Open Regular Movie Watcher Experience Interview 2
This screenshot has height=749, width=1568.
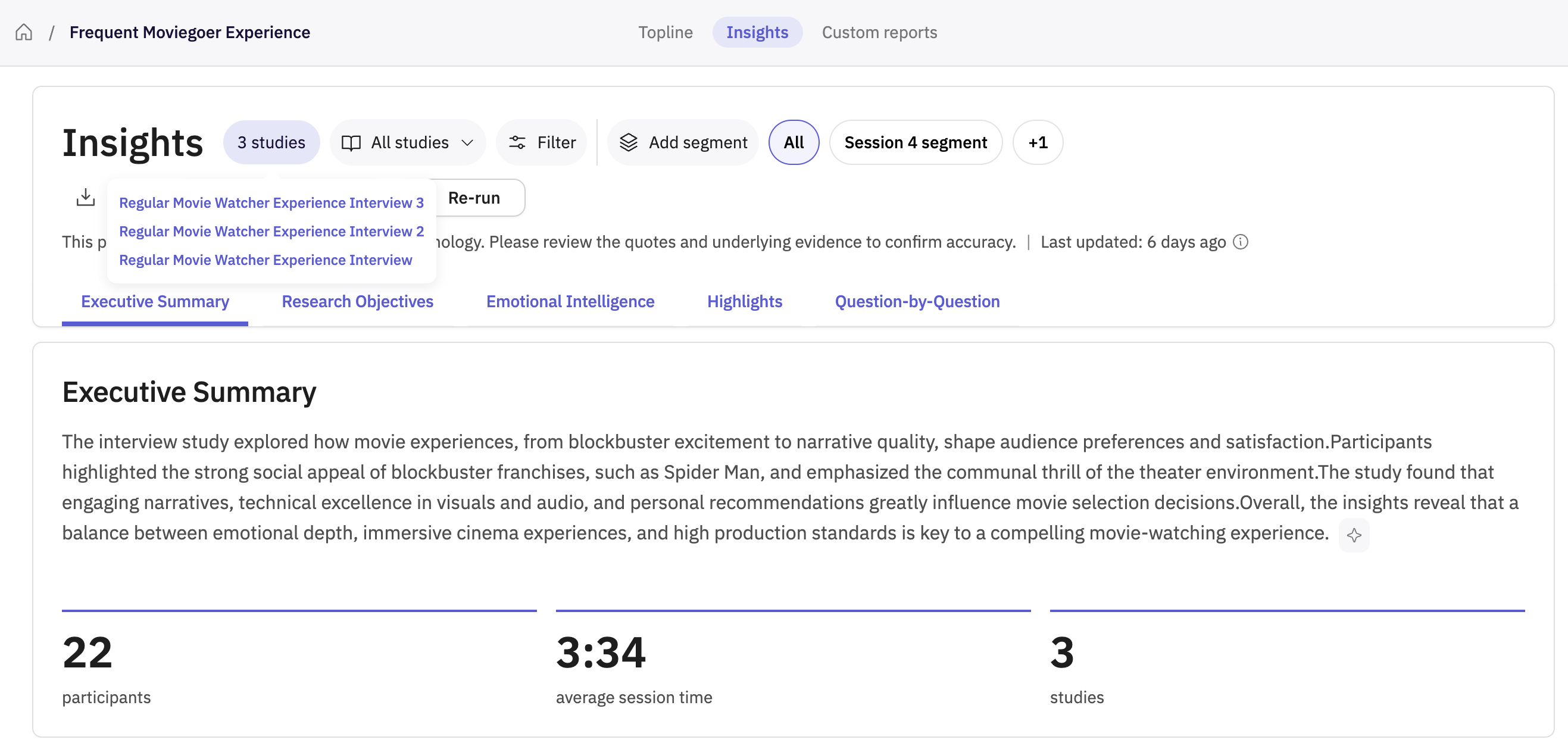pyautogui.click(x=271, y=232)
